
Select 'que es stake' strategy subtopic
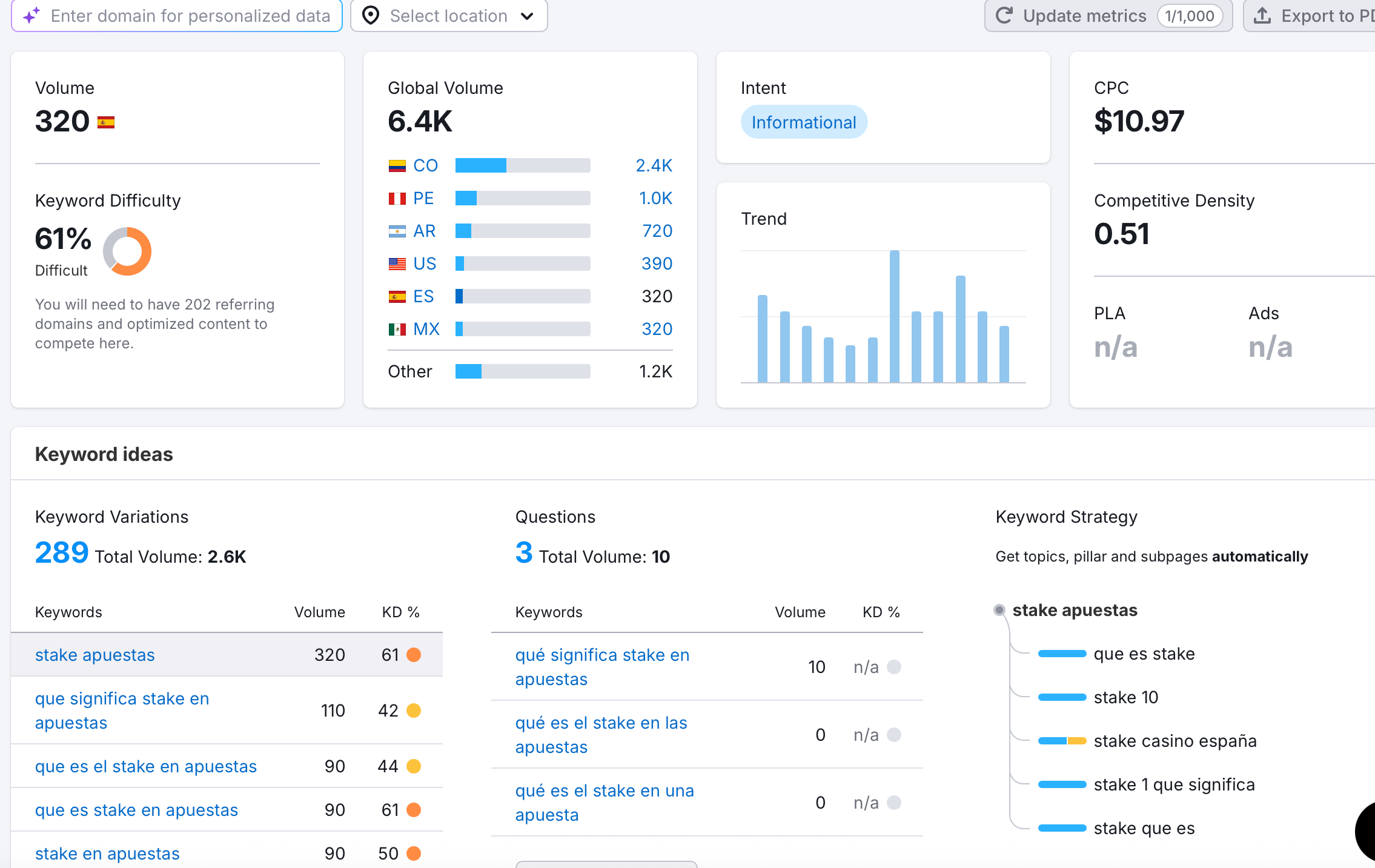tap(1144, 654)
